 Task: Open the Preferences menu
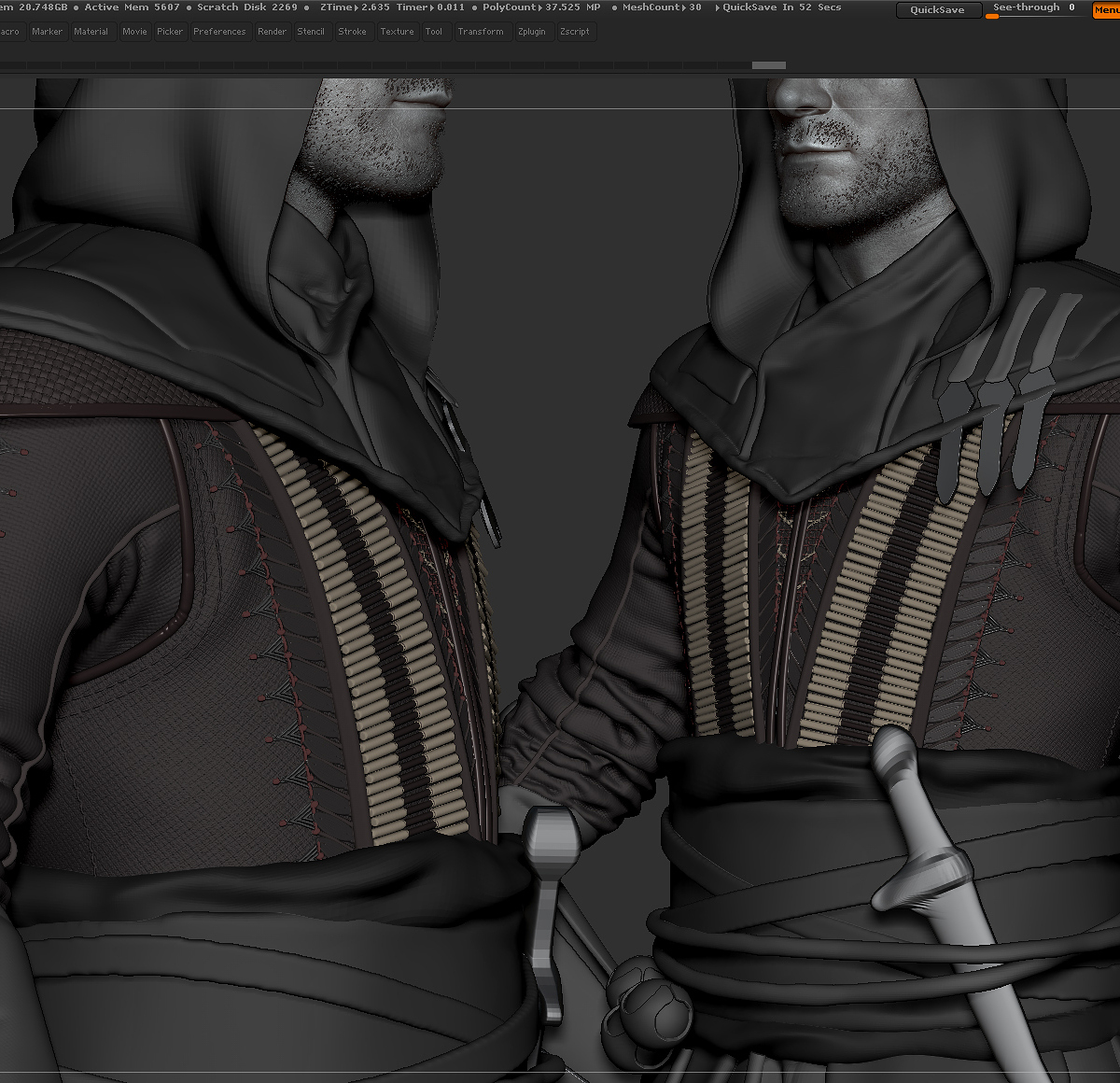[x=219, y=32]
